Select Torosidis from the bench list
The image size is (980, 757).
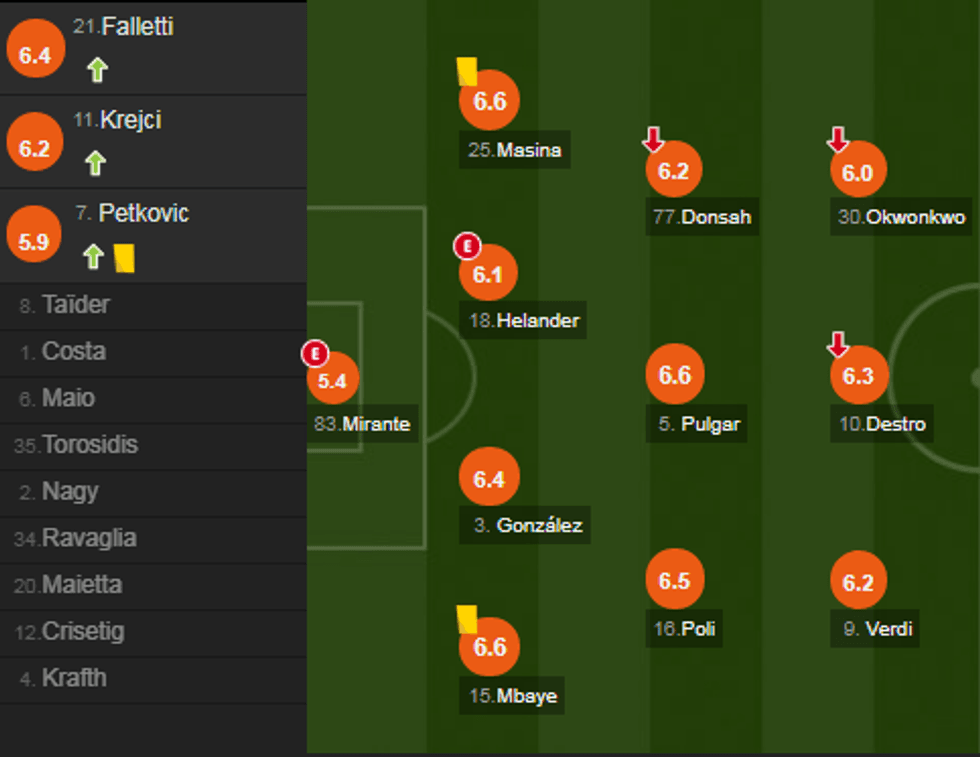(90, 445)
